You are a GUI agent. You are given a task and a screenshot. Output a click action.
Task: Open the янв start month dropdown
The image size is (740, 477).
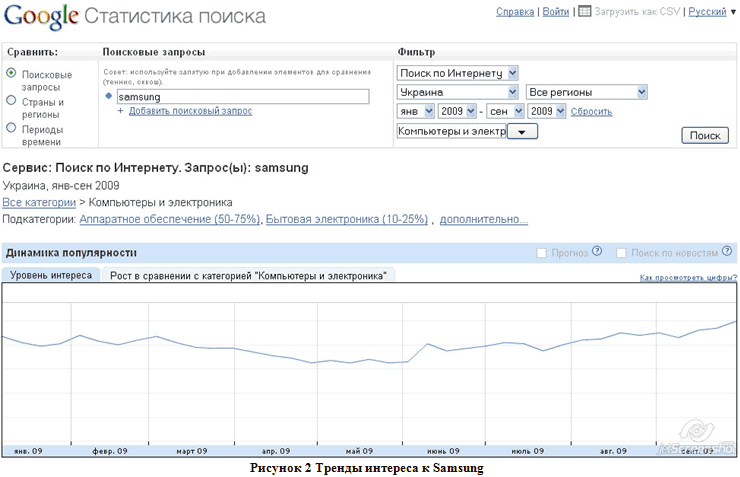(x=416, y=111)
